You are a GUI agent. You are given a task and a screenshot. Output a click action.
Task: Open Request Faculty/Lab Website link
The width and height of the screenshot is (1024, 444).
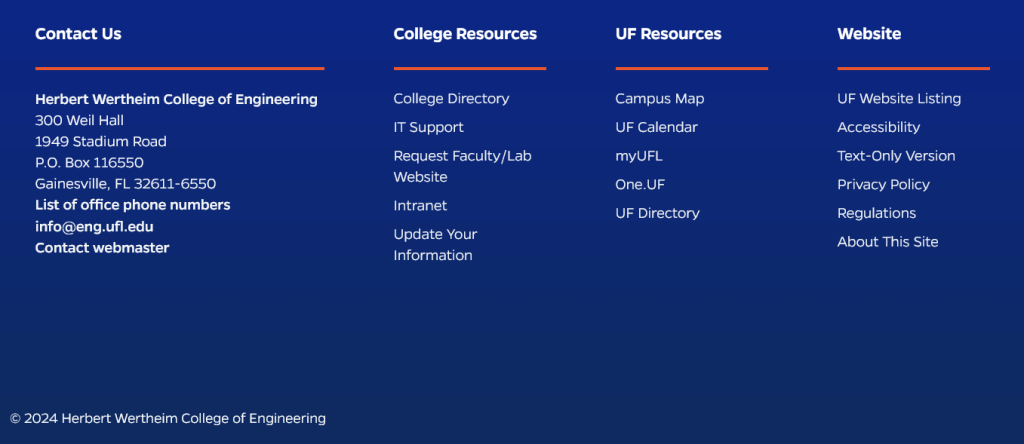coord(462,166)
